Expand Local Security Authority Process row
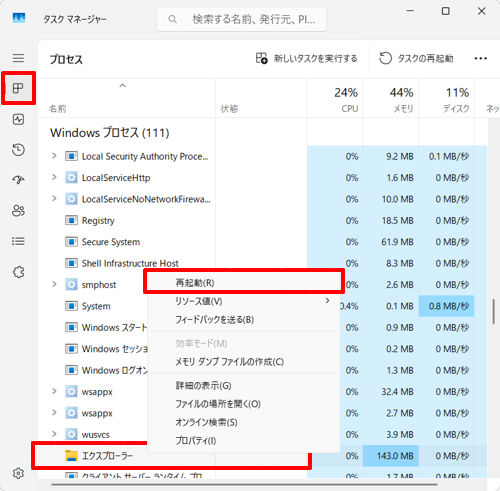 coord(54,156)
